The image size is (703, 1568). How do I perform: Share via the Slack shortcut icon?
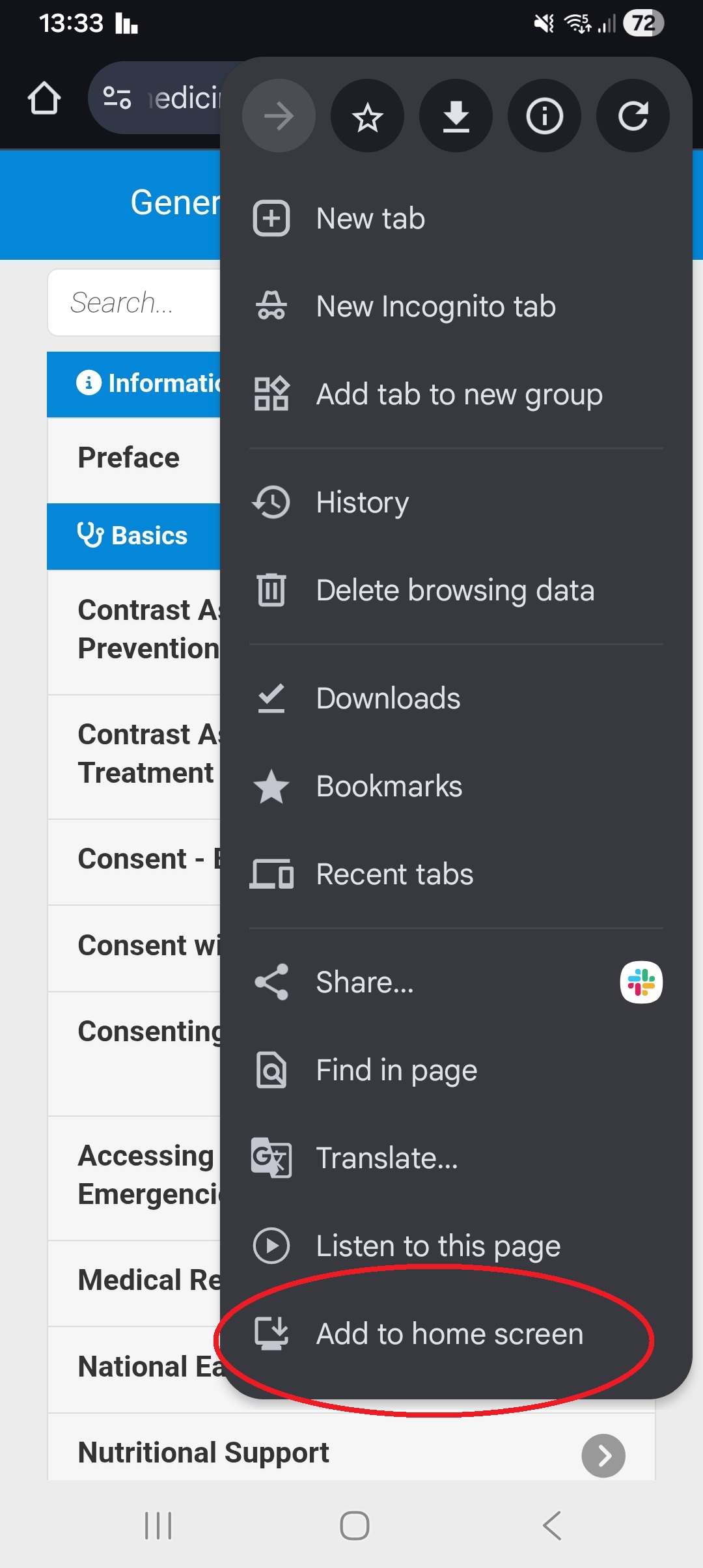tap(641, 982)
